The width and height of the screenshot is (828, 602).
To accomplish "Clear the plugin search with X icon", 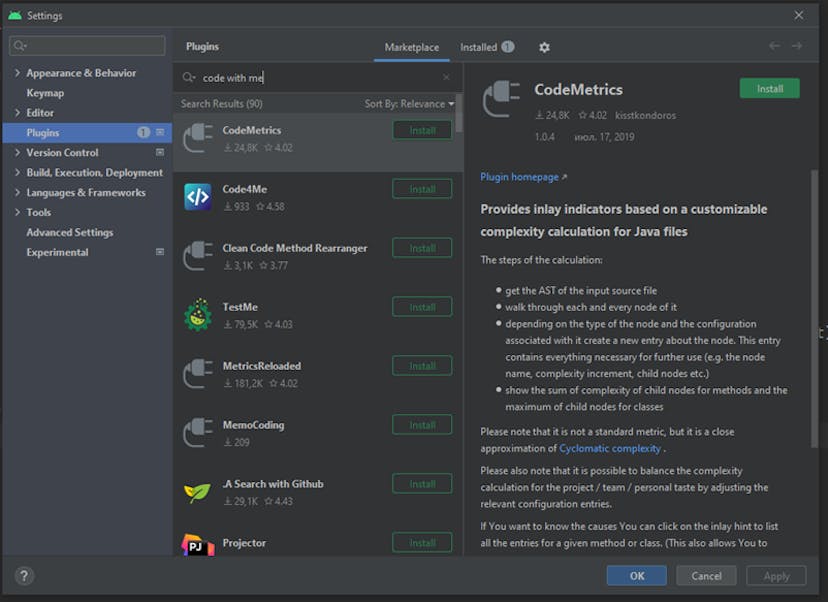I will [x=446, y=77].
